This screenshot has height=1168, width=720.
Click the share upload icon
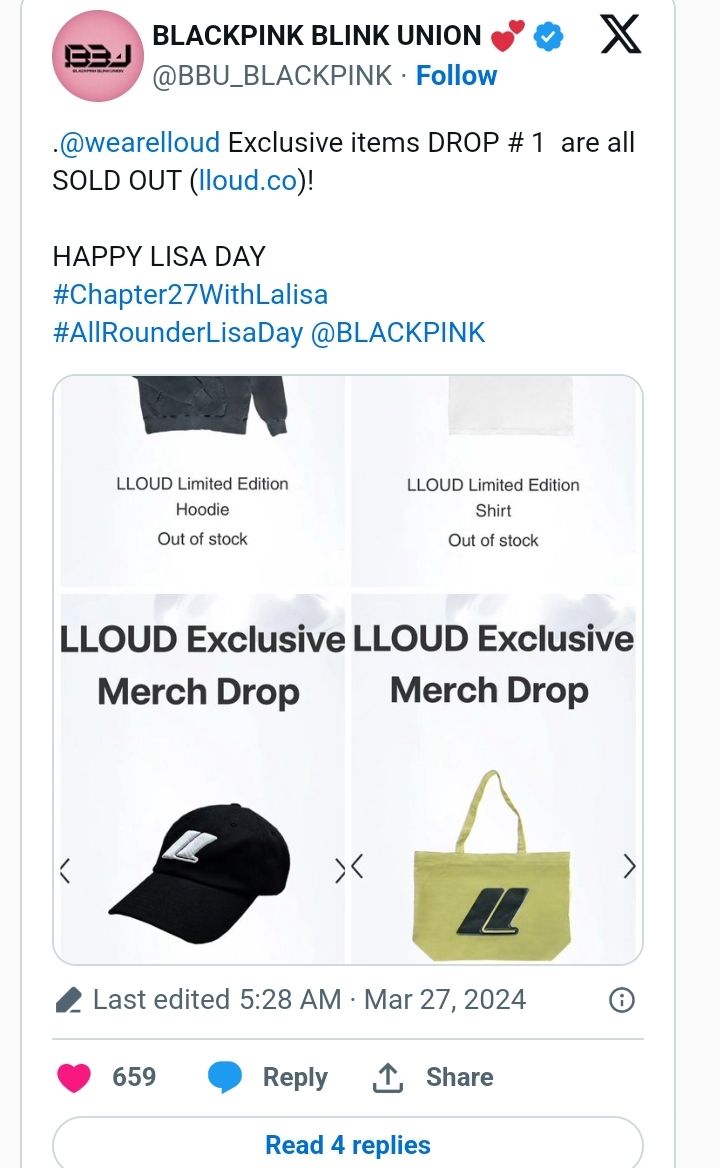click(386, 1077)
